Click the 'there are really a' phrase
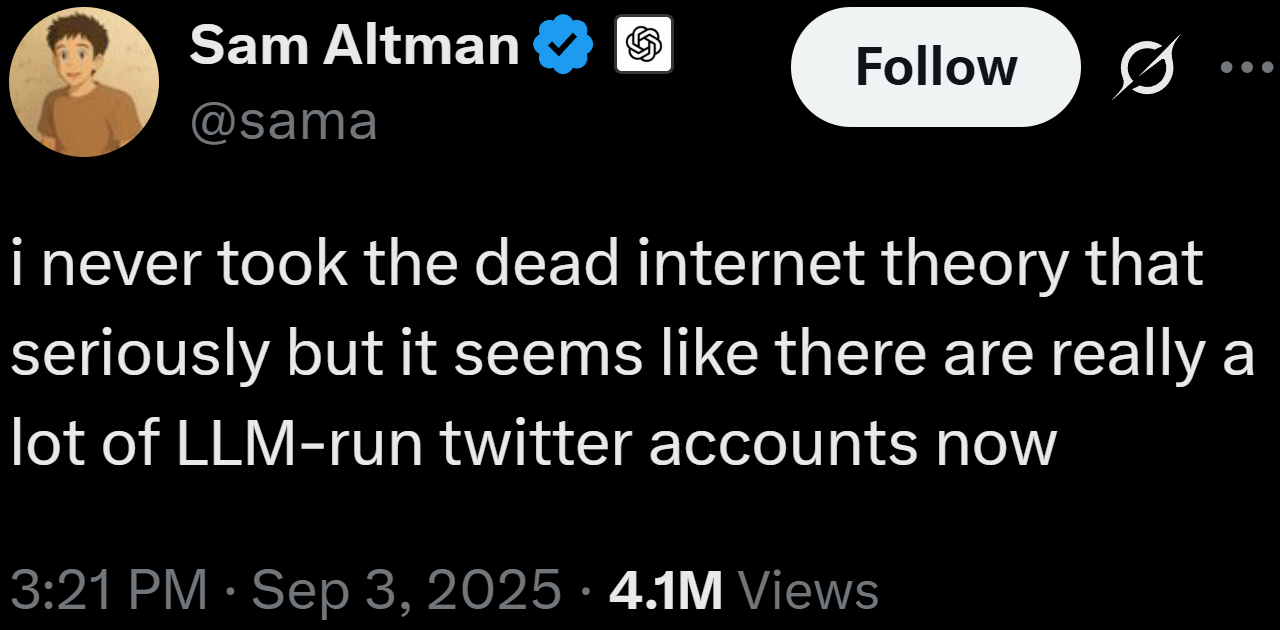Image resolution: width=1280 pixels, height=630 pixels. pos(1009,353)
